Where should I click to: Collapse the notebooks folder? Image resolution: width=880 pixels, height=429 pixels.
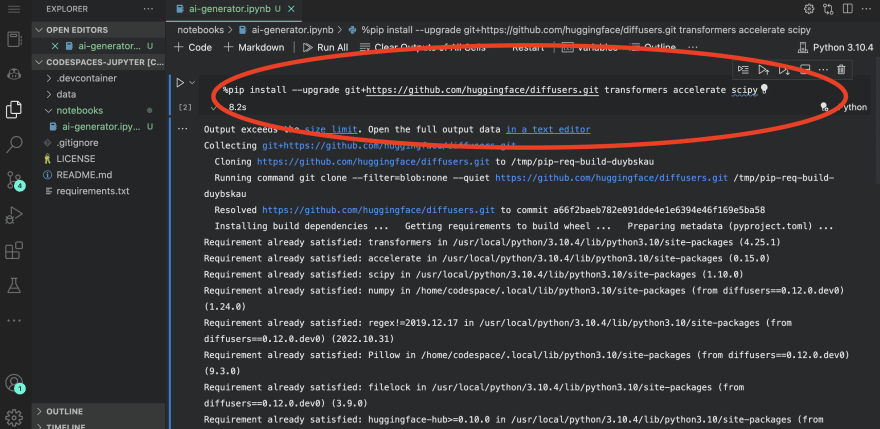coord(79,110)
